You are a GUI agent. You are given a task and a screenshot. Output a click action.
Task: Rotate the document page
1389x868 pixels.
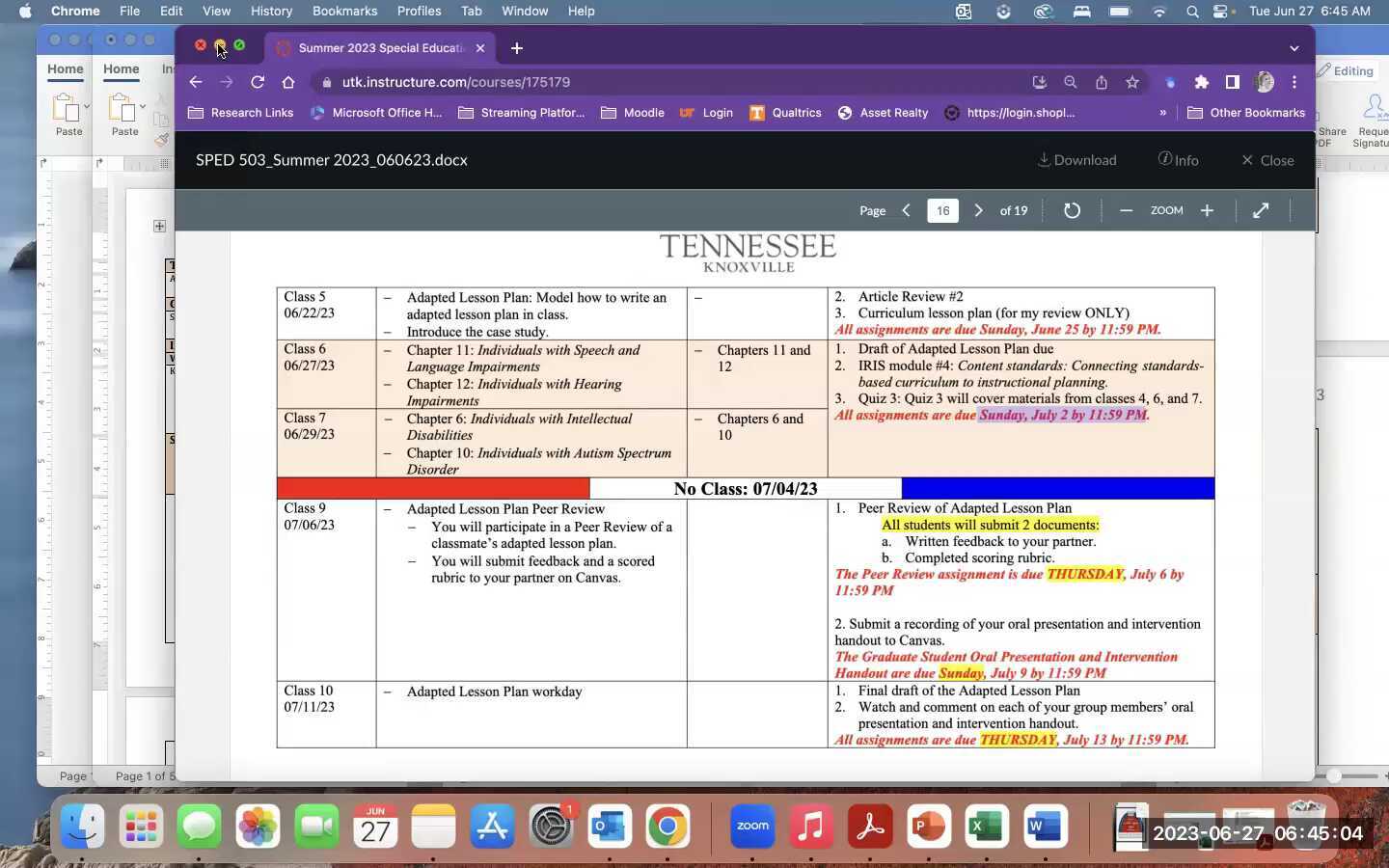pos(1072,210)
